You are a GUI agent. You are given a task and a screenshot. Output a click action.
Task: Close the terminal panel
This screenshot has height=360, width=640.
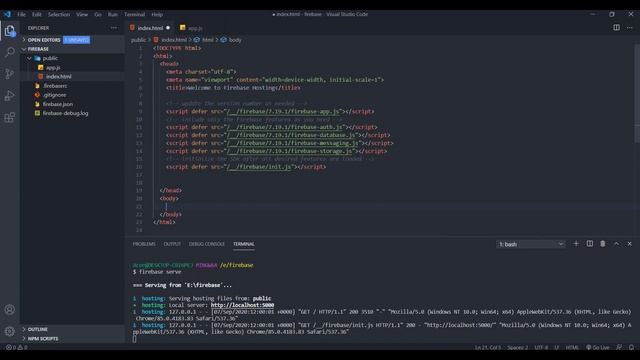[x=629, y=244]
